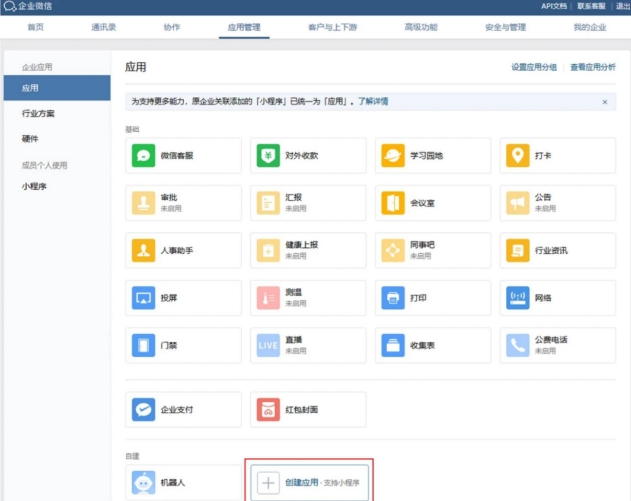The width and height of the screenshot is (631, 501).
Task: Select 行业方案 in the sidebar
Action: tap(39, 114)
